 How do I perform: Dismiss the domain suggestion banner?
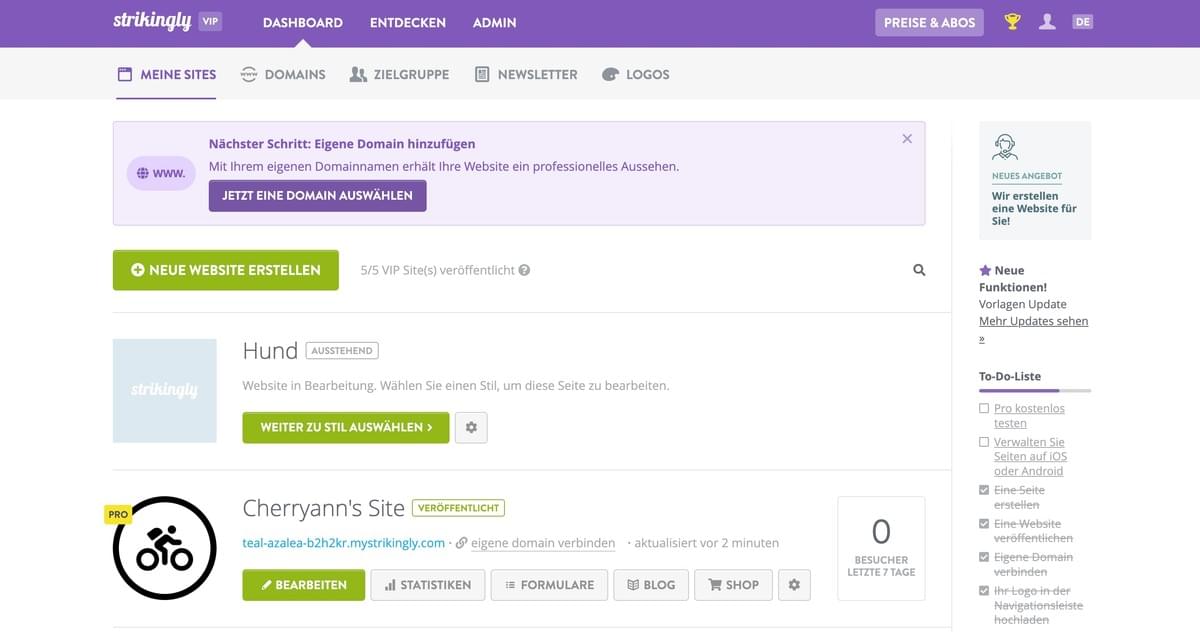(907, 139)
